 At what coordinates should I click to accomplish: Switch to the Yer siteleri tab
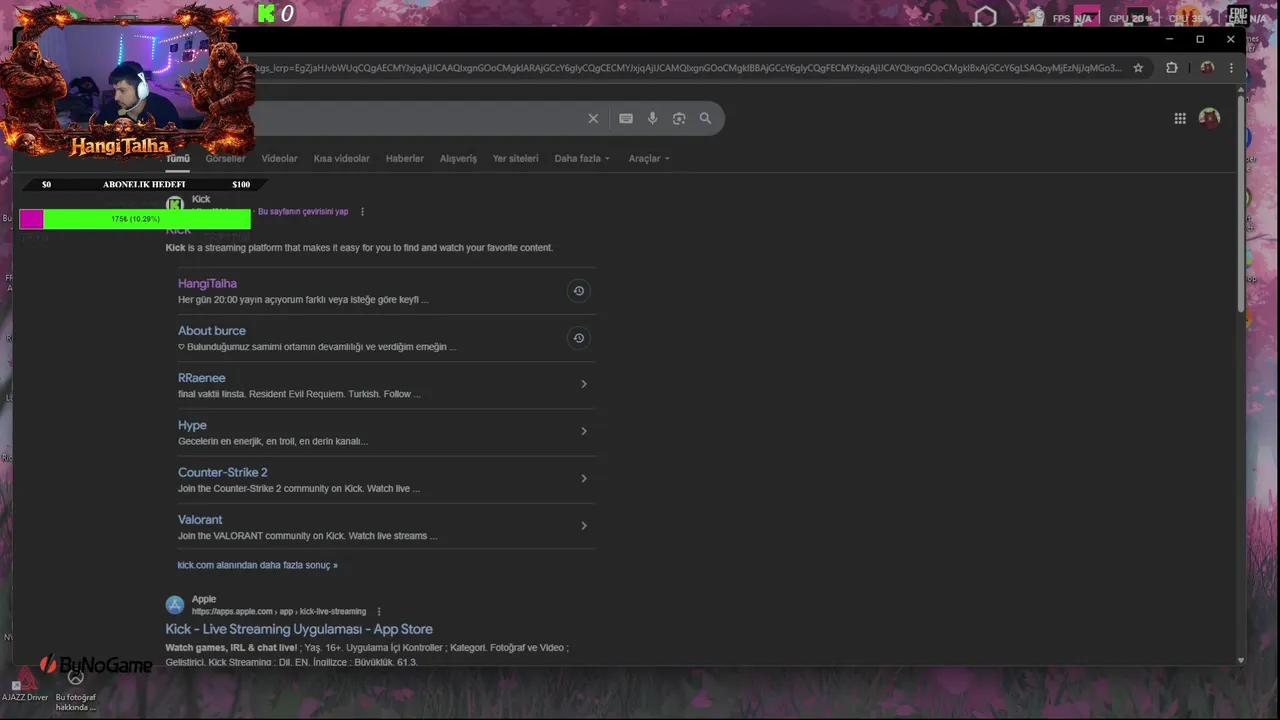click(x=515, y=158)
